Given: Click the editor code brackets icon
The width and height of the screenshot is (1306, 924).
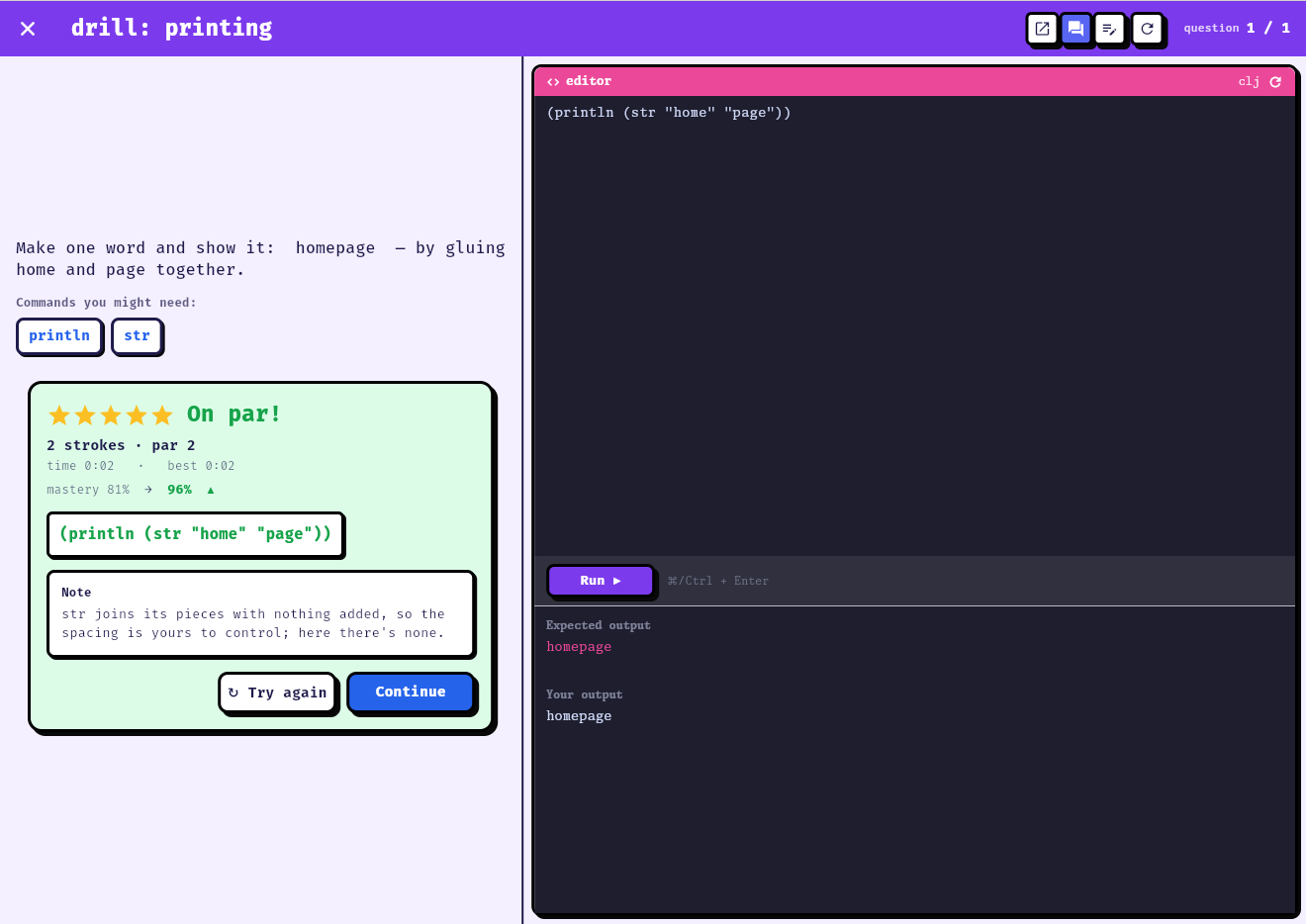Looking at the screenshot, I should (x=553, y=82).
